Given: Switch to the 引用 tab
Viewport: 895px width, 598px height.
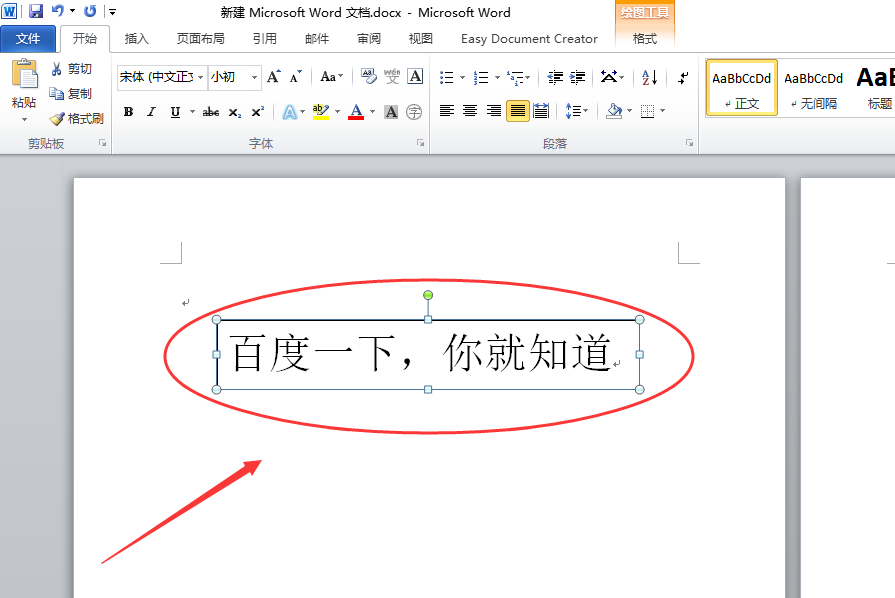Looking at the screenshot, I should 265,39.
